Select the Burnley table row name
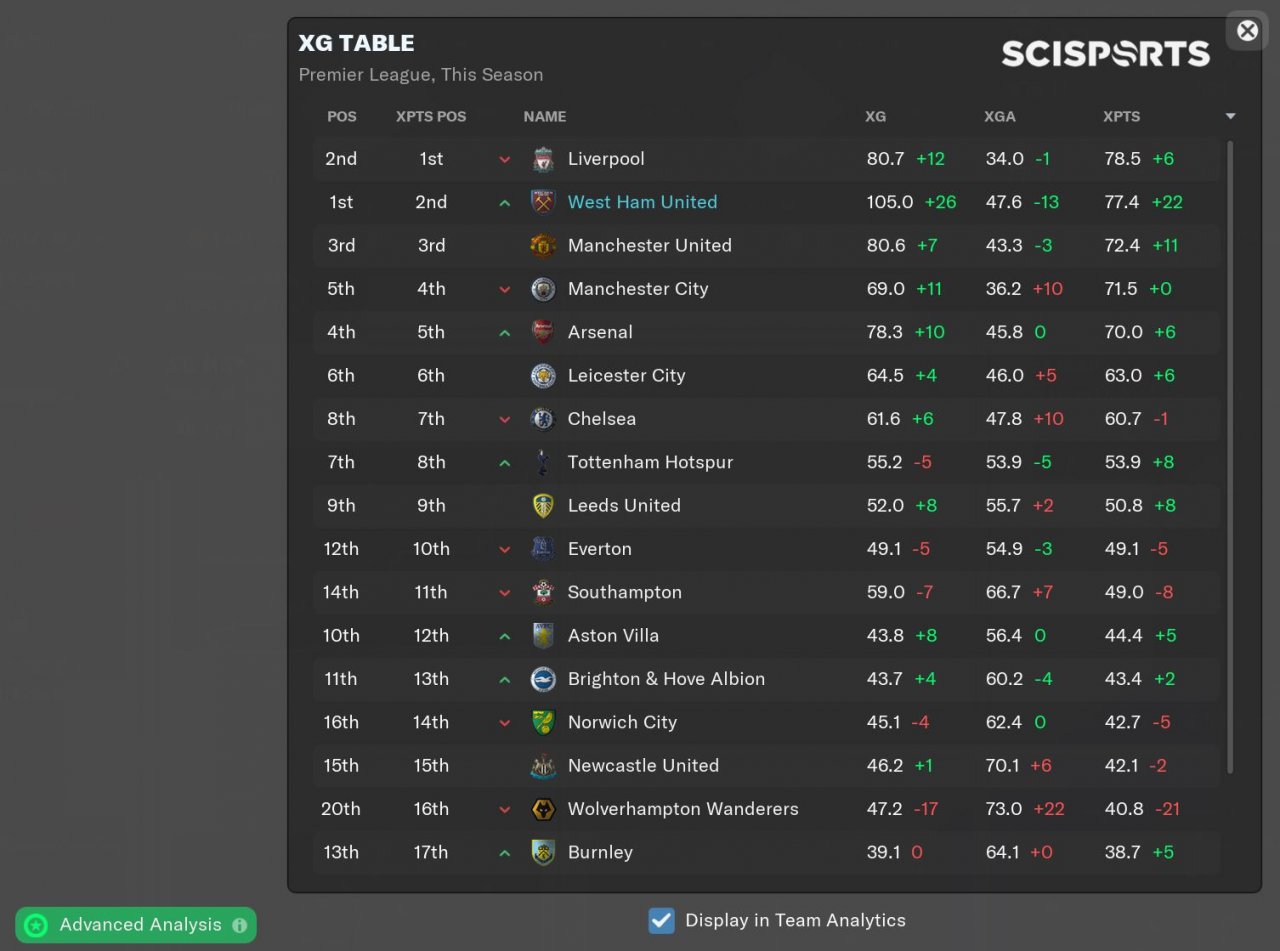Screen dimensions: 1280x951 (x=600, y=852)
